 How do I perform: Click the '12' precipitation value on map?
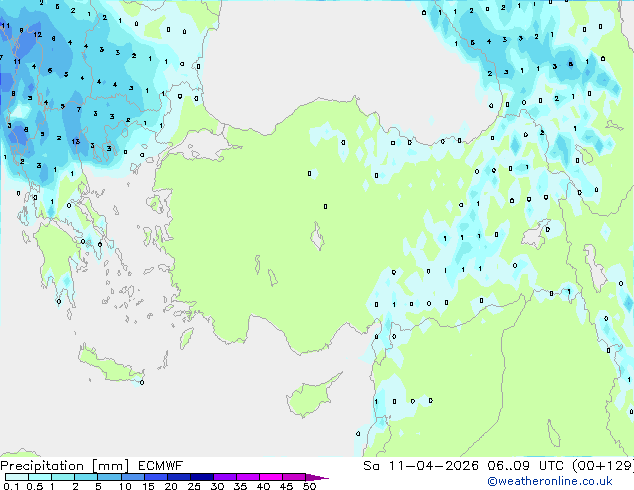point(38,35)
